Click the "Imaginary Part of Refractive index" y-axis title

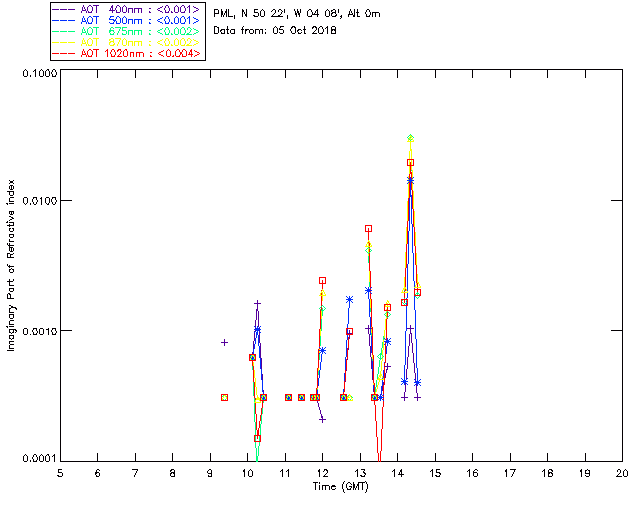(11, 265)
